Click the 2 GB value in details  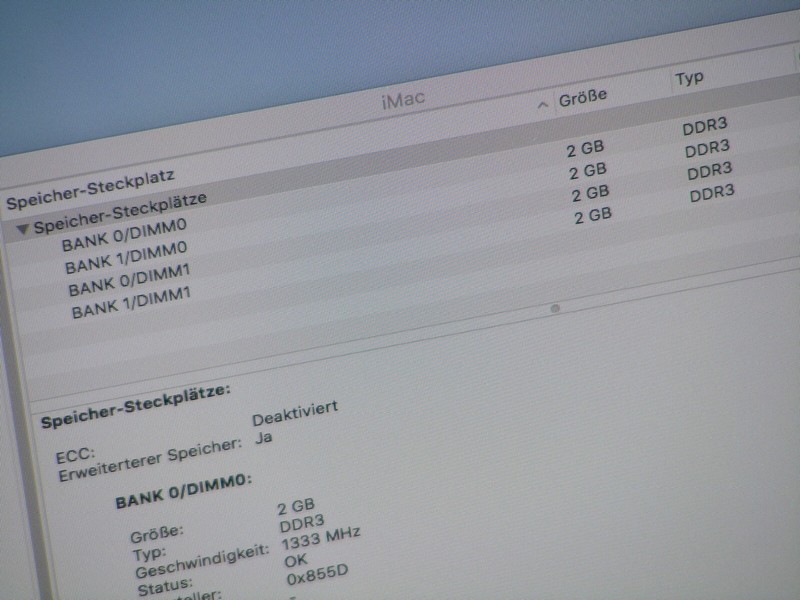pos(296,507)
